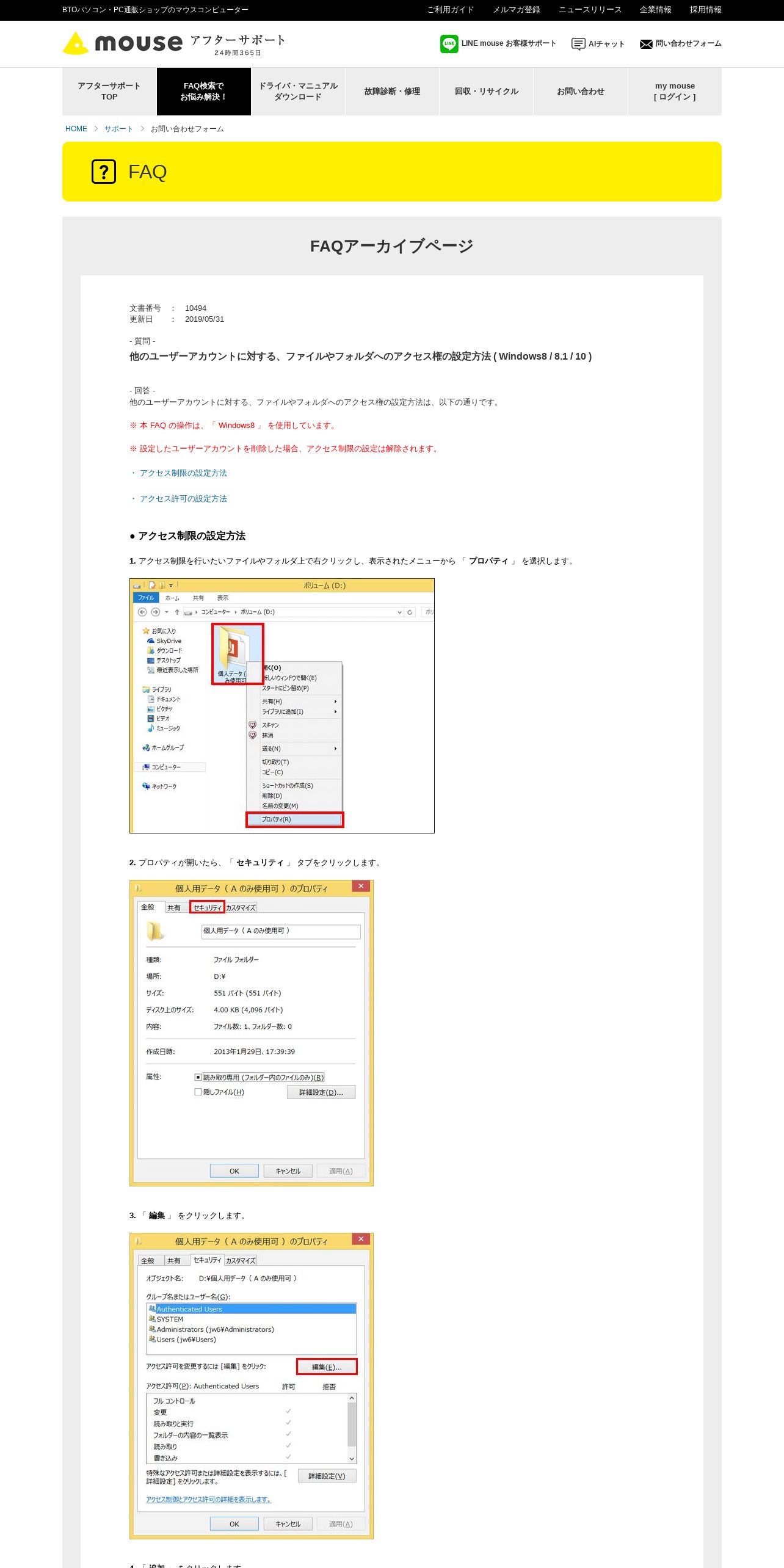Go to HOME in breadcrumb
Viewport: 784px width, 1568px height.
[76, 129]
